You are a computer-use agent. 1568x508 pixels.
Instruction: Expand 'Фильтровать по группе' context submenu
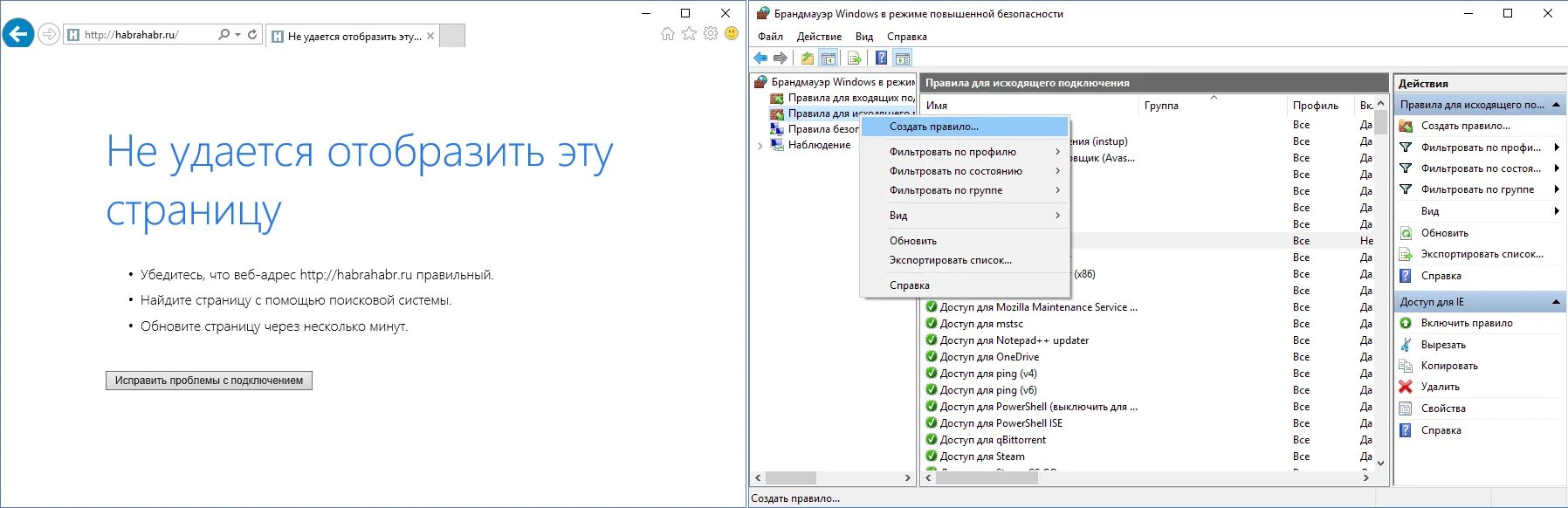click(965, 190)
